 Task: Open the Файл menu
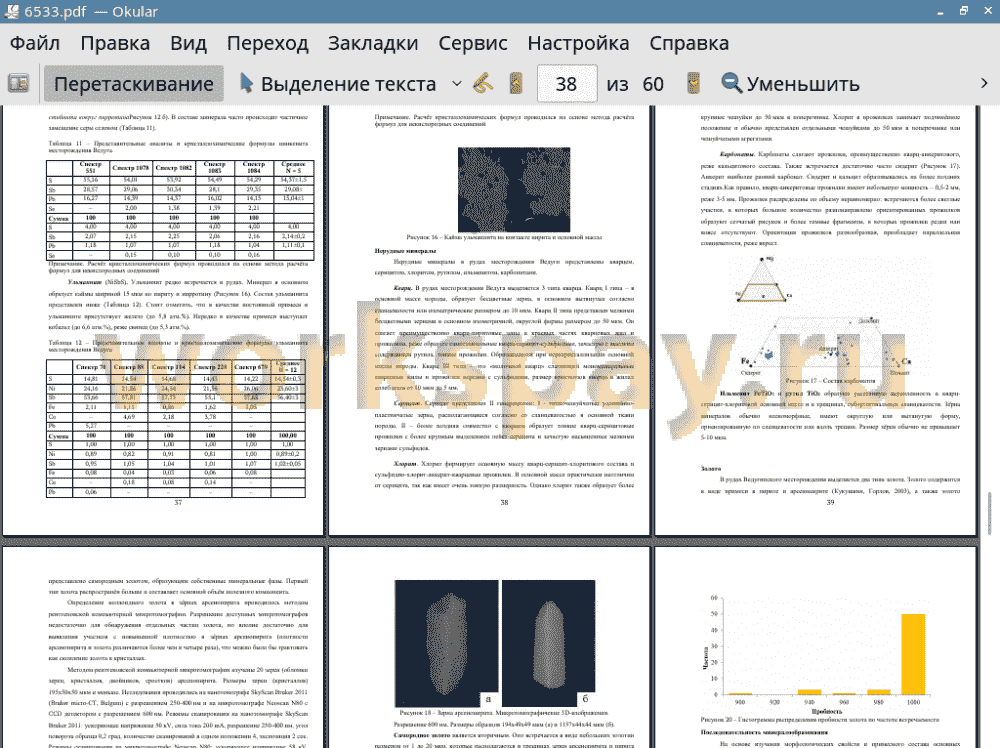pyautogui.click(x=35, y=43)
